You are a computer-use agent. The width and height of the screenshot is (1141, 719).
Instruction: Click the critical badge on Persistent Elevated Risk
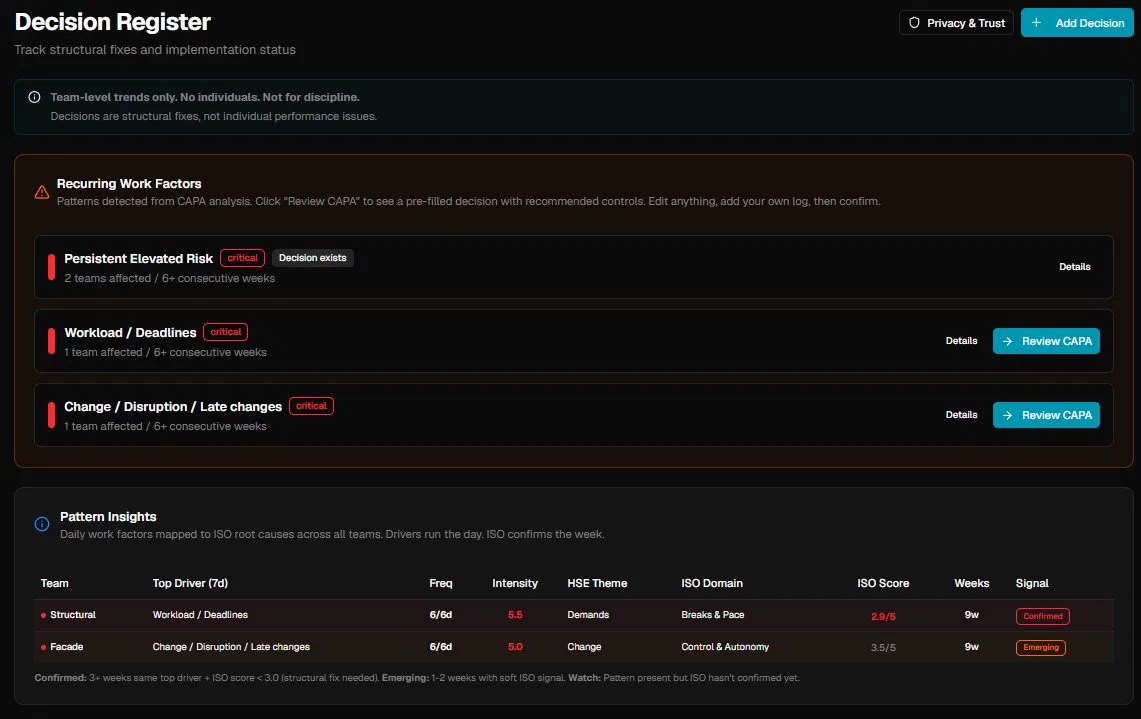[242, 258]
